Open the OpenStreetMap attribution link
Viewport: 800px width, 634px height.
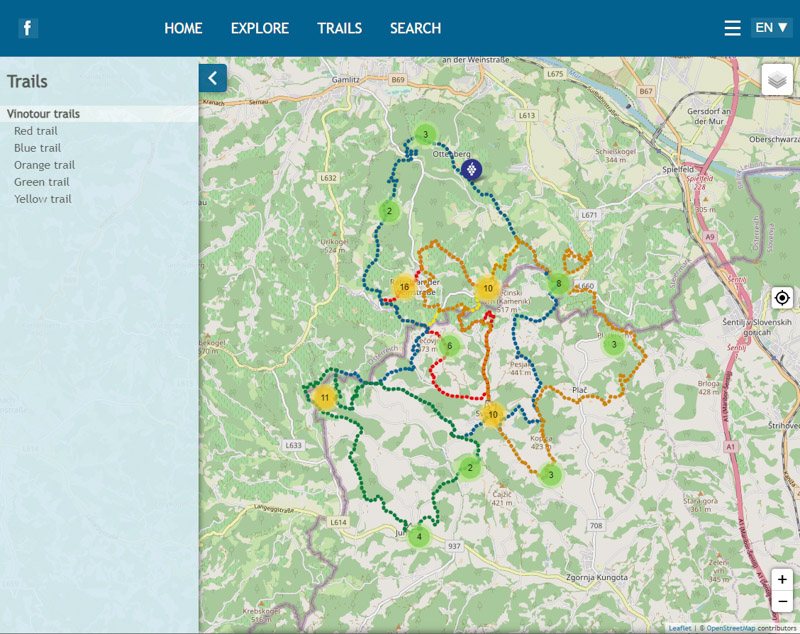pos(730,628)
